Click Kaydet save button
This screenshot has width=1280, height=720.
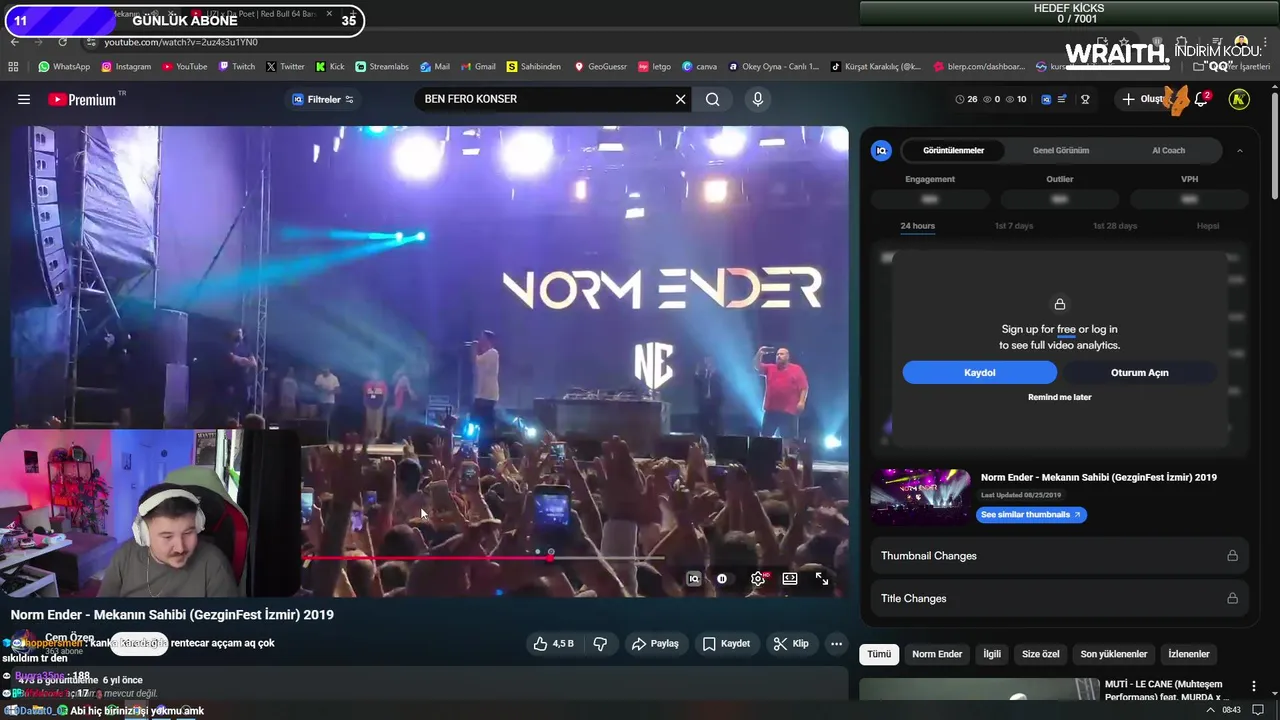[726, 643]
